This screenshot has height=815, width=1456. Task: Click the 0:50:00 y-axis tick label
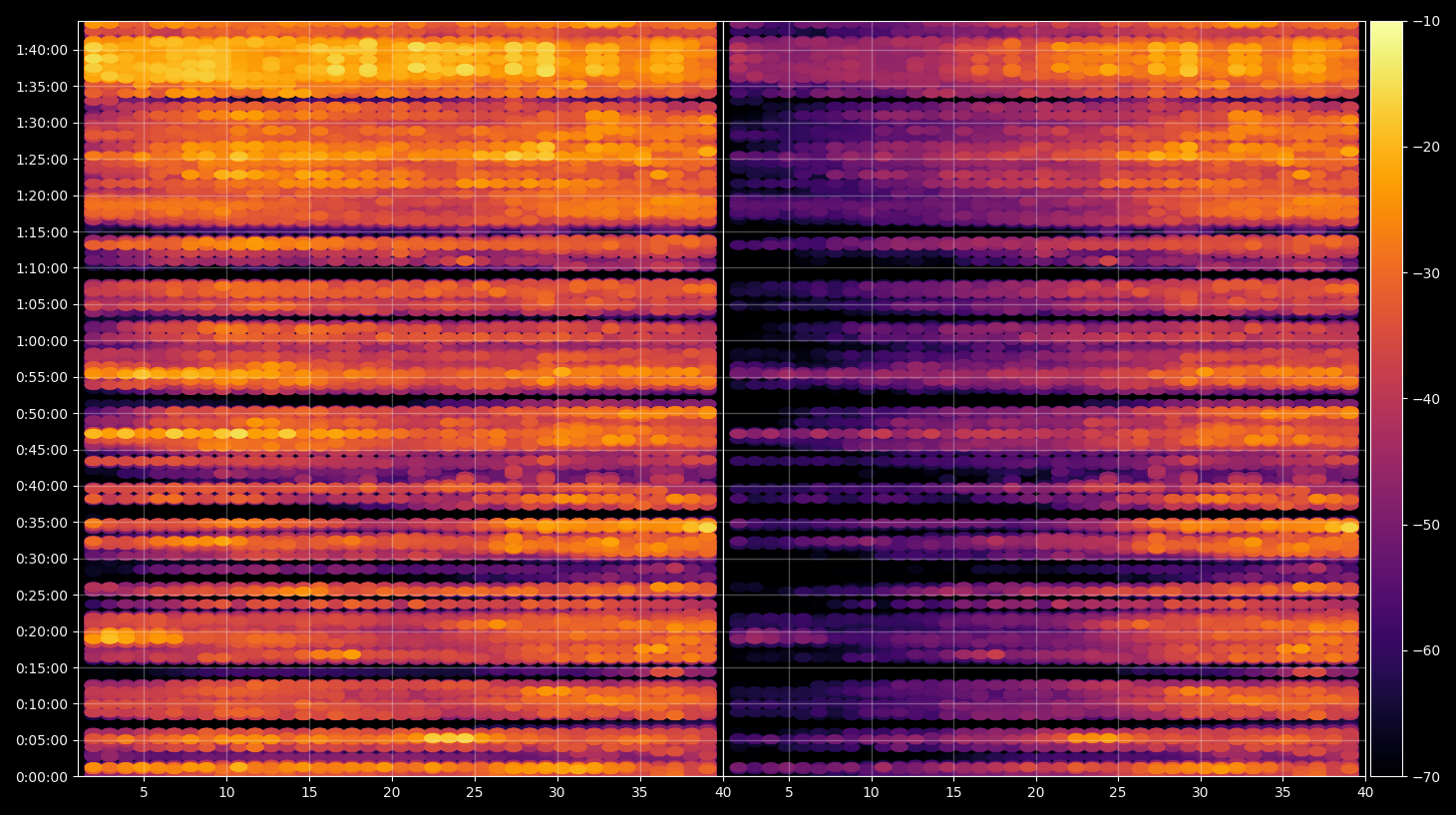(x=42, y=414)
